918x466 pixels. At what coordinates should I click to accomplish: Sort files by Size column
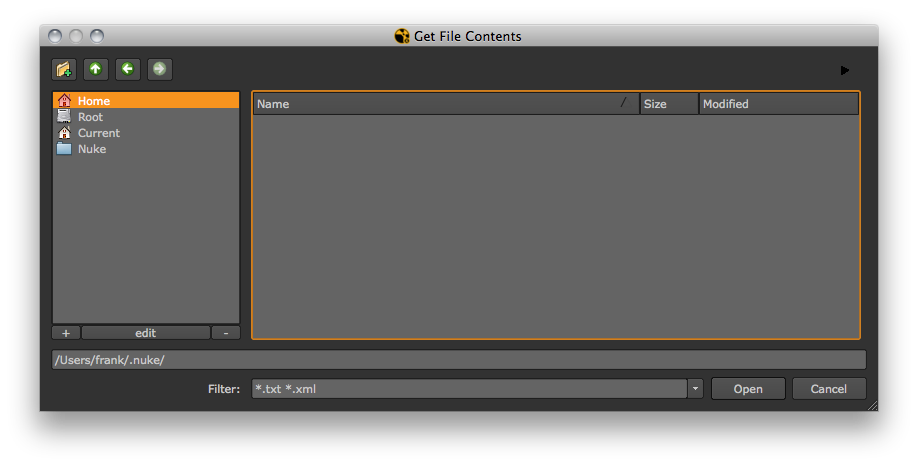pos(667,104)
